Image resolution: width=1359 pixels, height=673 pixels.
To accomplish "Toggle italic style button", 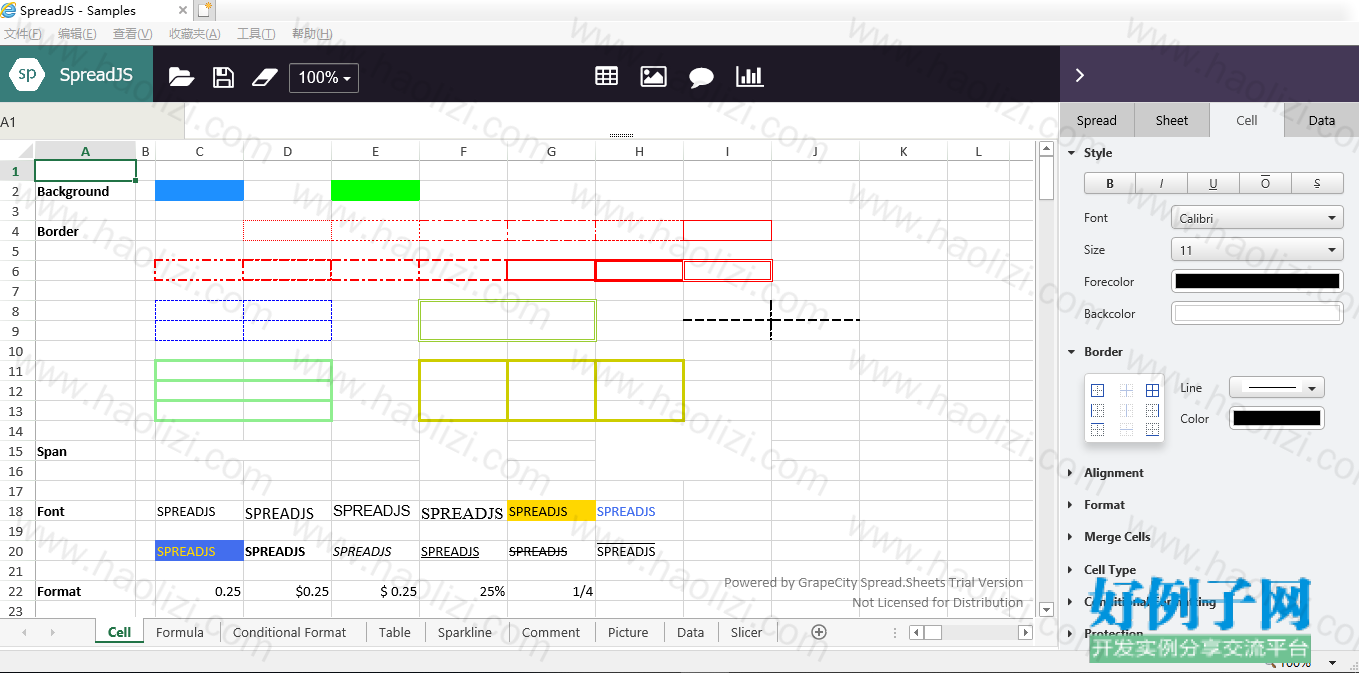I will tap(1162, 183).
